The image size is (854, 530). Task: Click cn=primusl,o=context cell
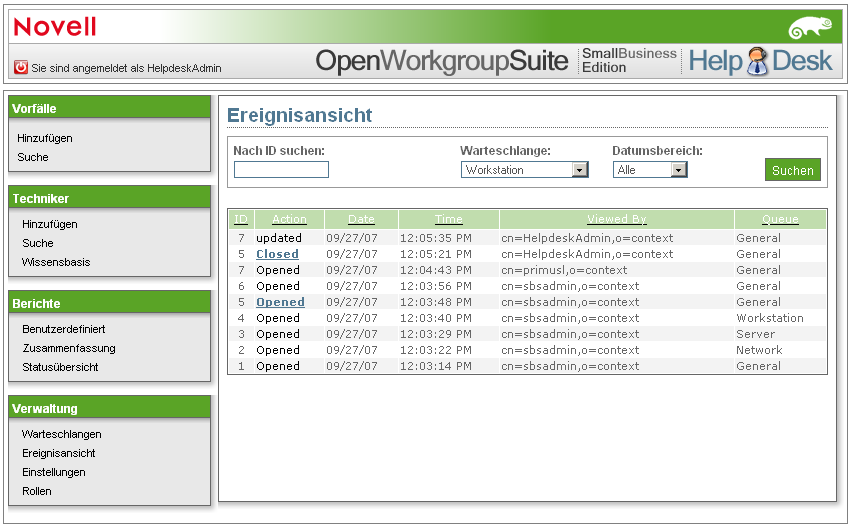[564, 270]
